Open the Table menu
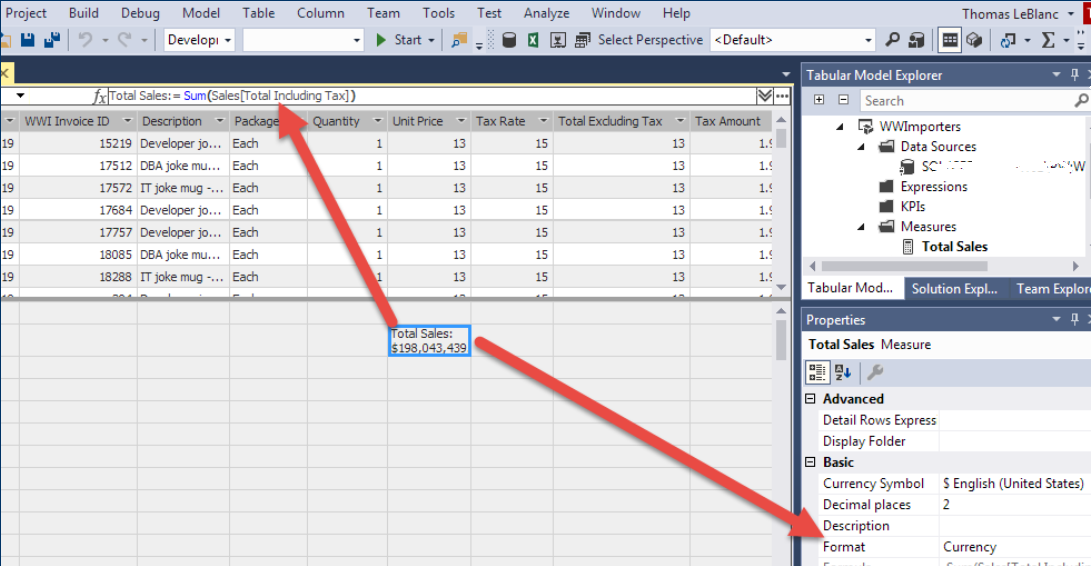1091x566 pixels. (x=258, y=13)
